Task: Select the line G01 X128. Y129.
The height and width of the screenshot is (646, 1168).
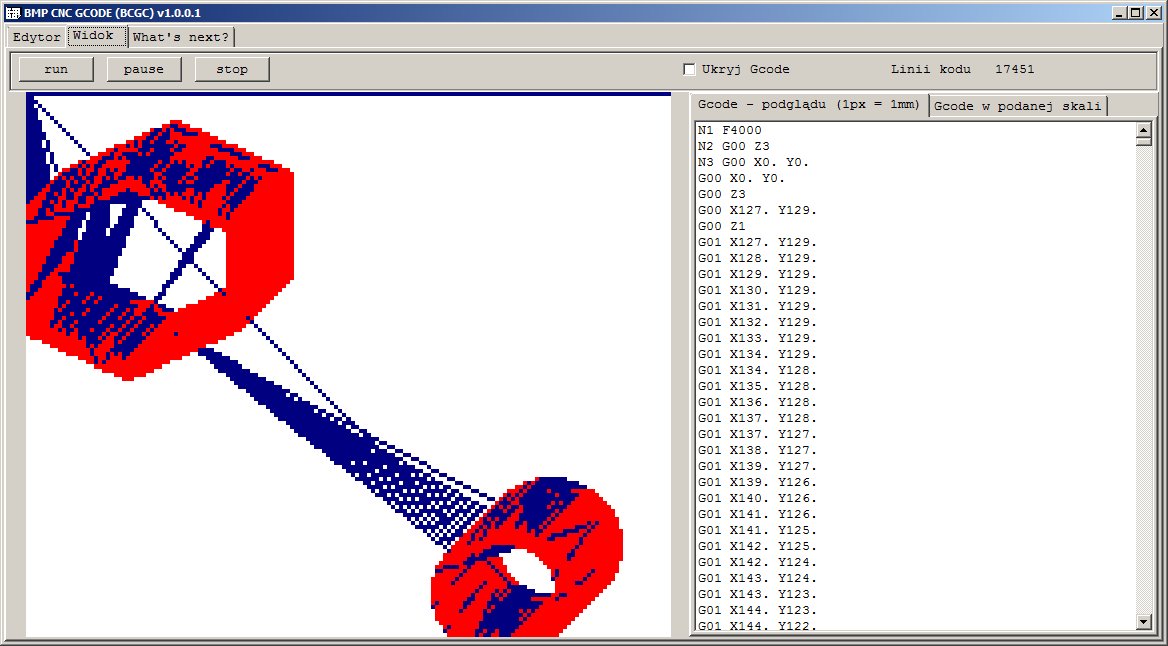Action: (x=758, y=258)
